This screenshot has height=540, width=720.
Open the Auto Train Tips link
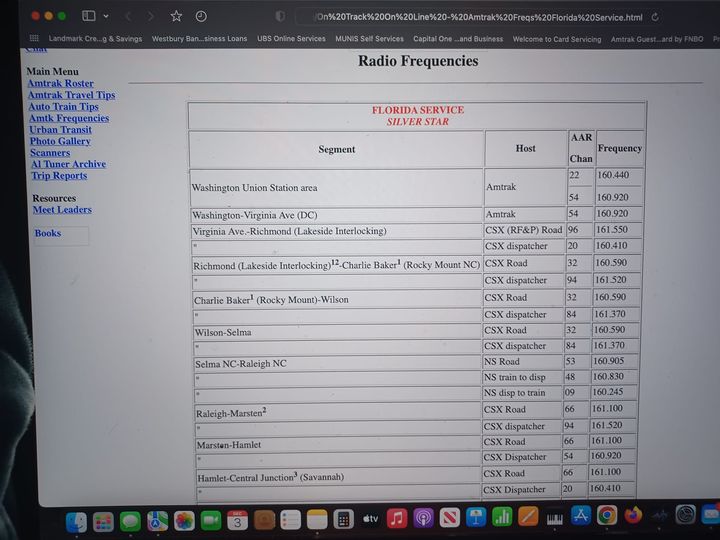tap(63, 107)
